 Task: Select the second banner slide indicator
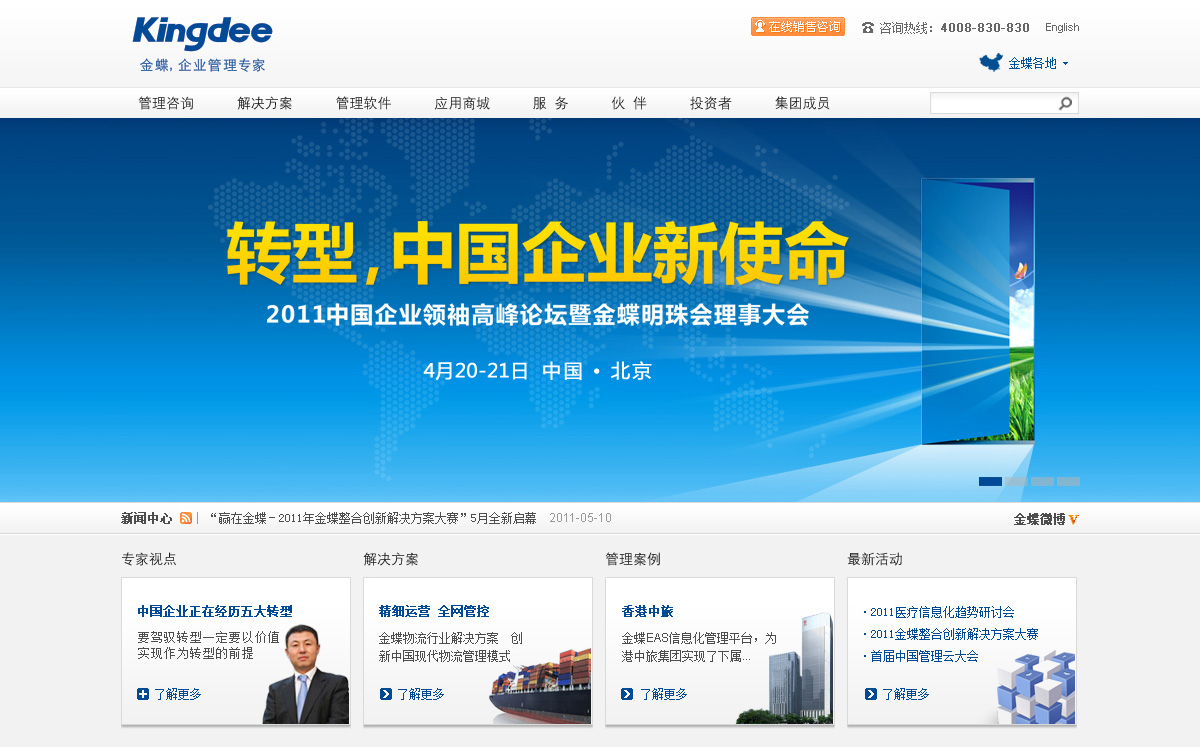tap(1016, 481)
